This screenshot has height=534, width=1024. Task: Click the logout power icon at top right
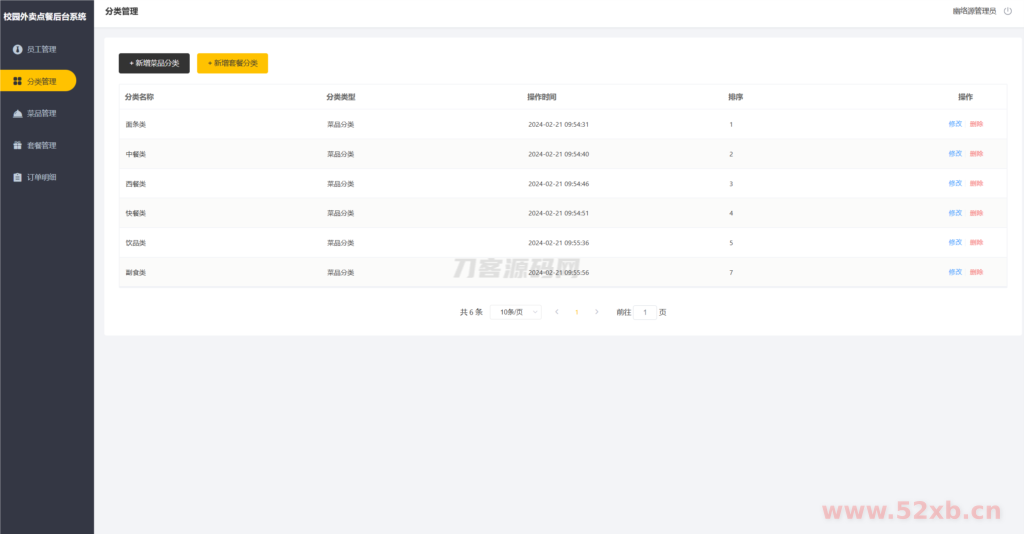(x=1007, y=11)
